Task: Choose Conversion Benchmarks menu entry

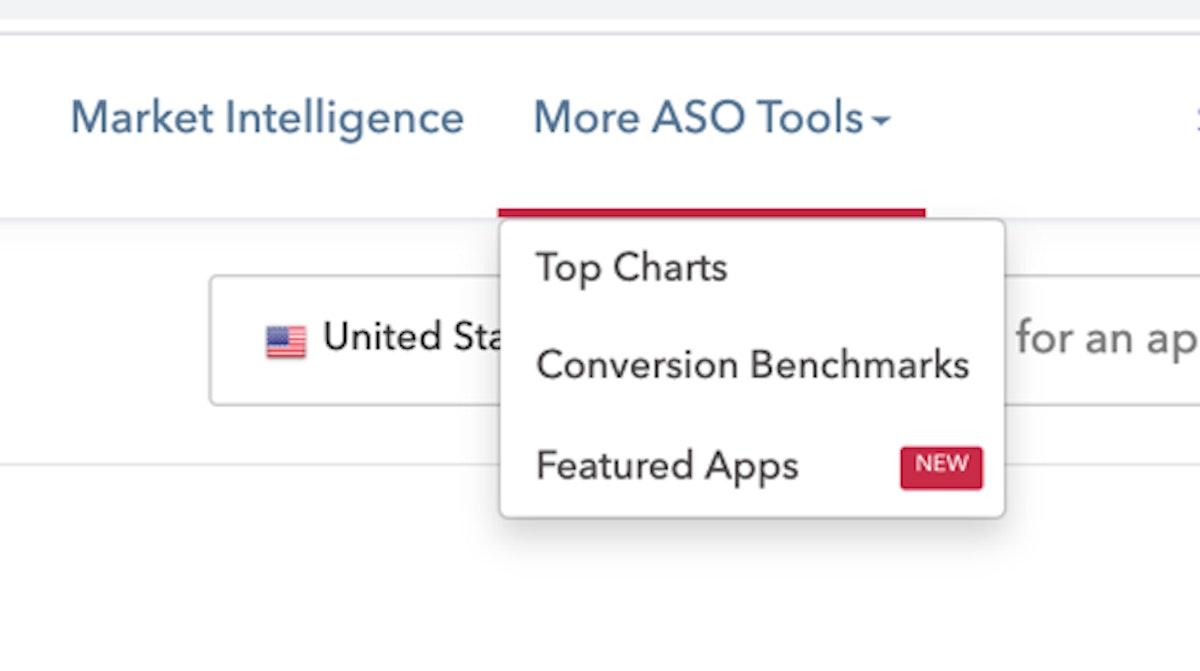Action: [x=752, y=365]
